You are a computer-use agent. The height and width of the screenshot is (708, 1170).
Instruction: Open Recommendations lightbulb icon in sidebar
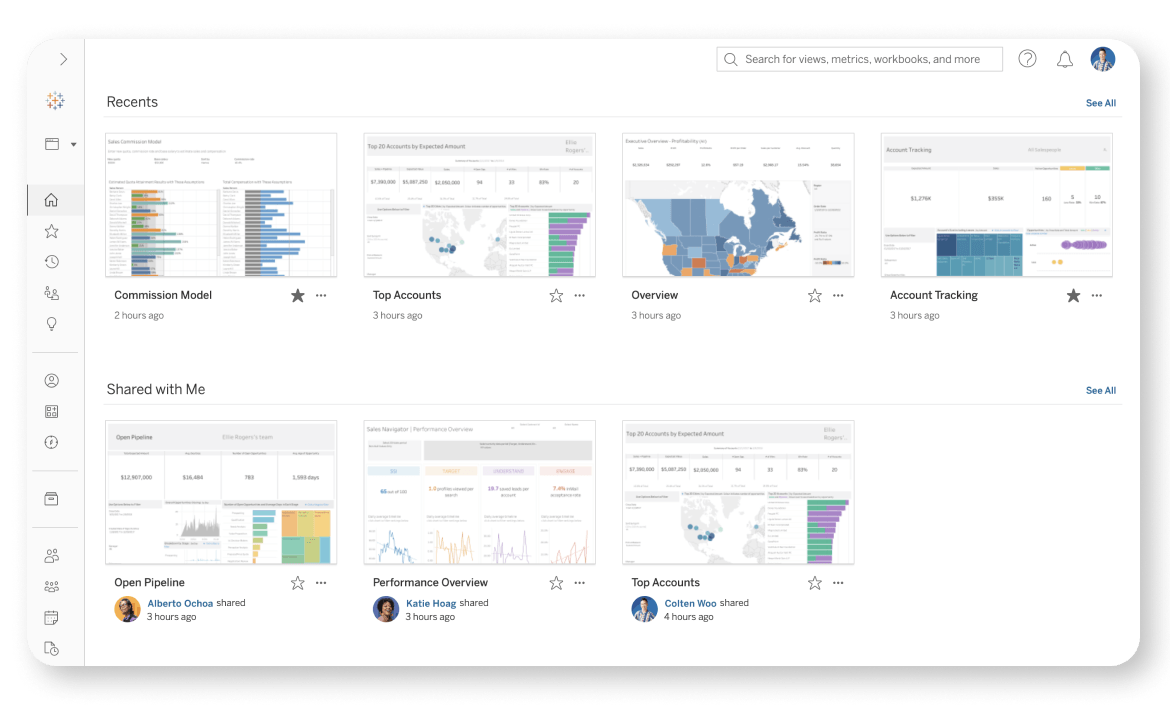click(52, 324)
